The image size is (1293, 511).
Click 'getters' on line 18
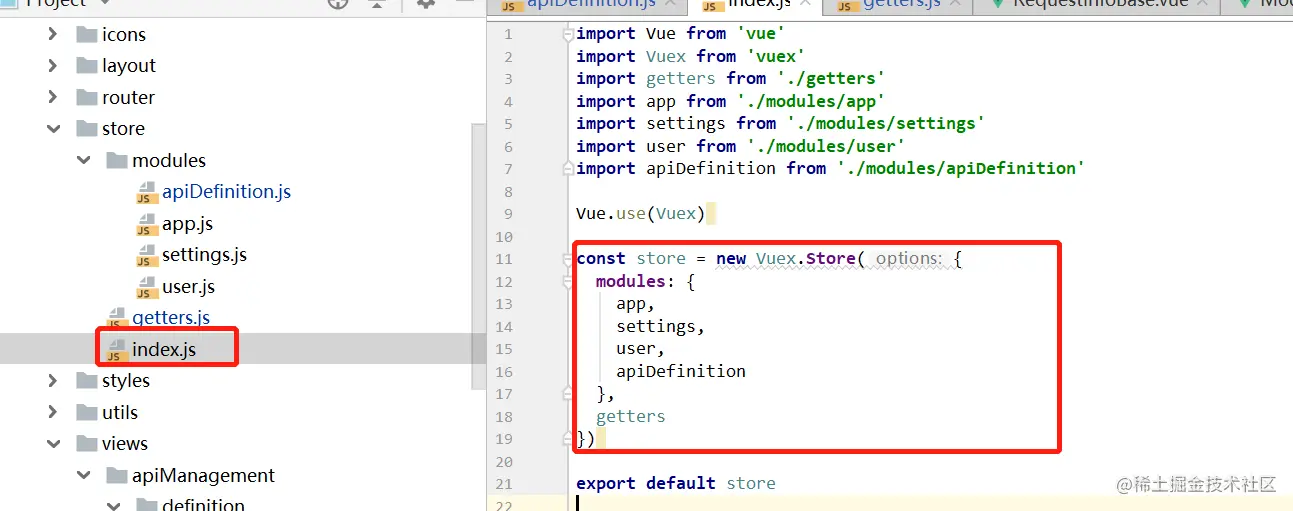pos(631,416)
